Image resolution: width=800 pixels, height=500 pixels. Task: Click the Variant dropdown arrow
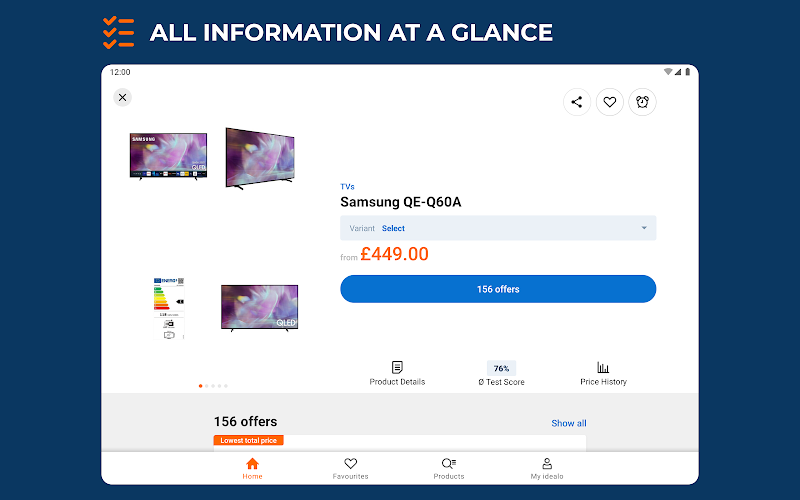coord(644,228)
